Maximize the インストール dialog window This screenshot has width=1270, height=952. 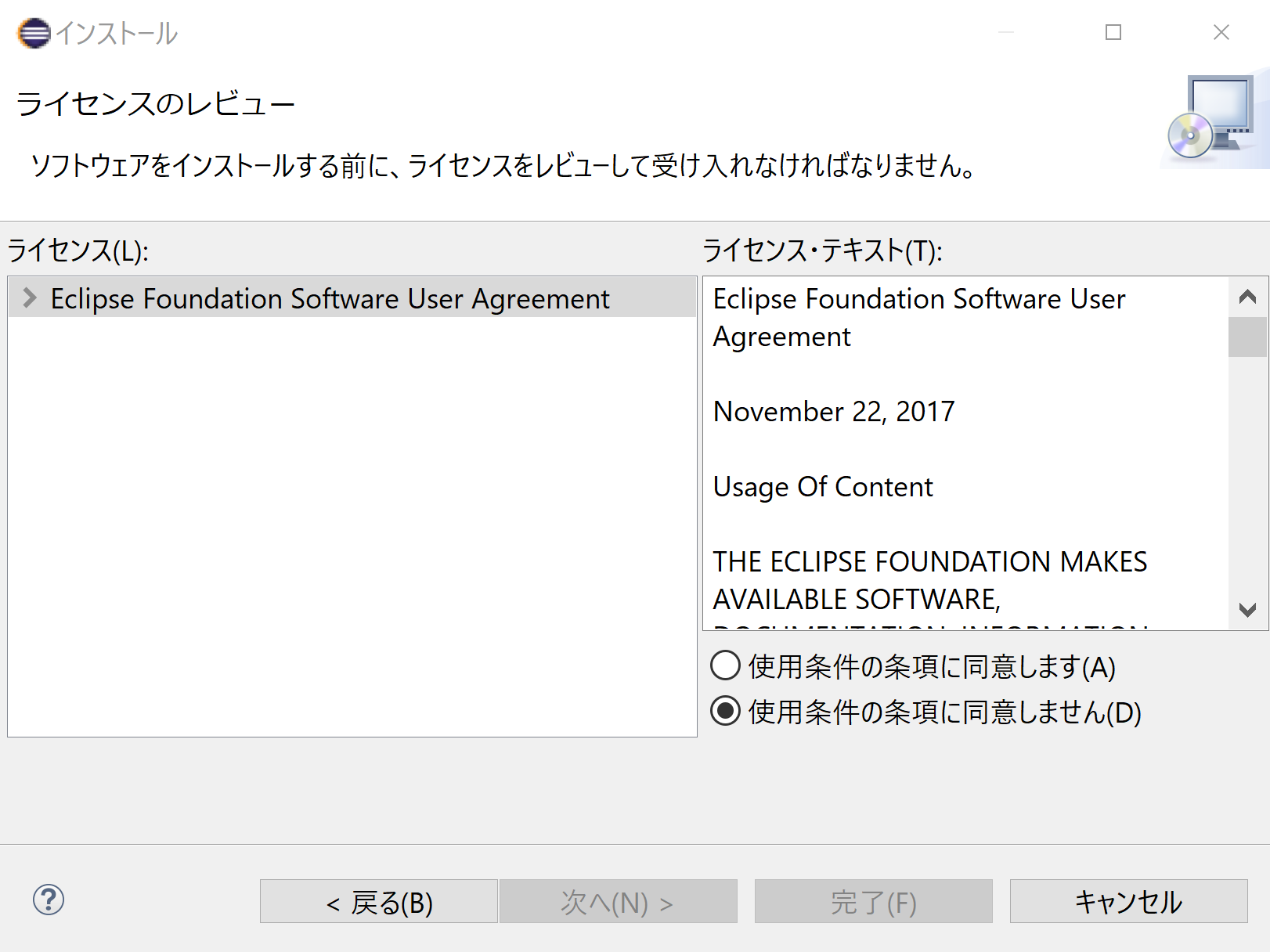pyautogui.click(x=1113, y=32)
